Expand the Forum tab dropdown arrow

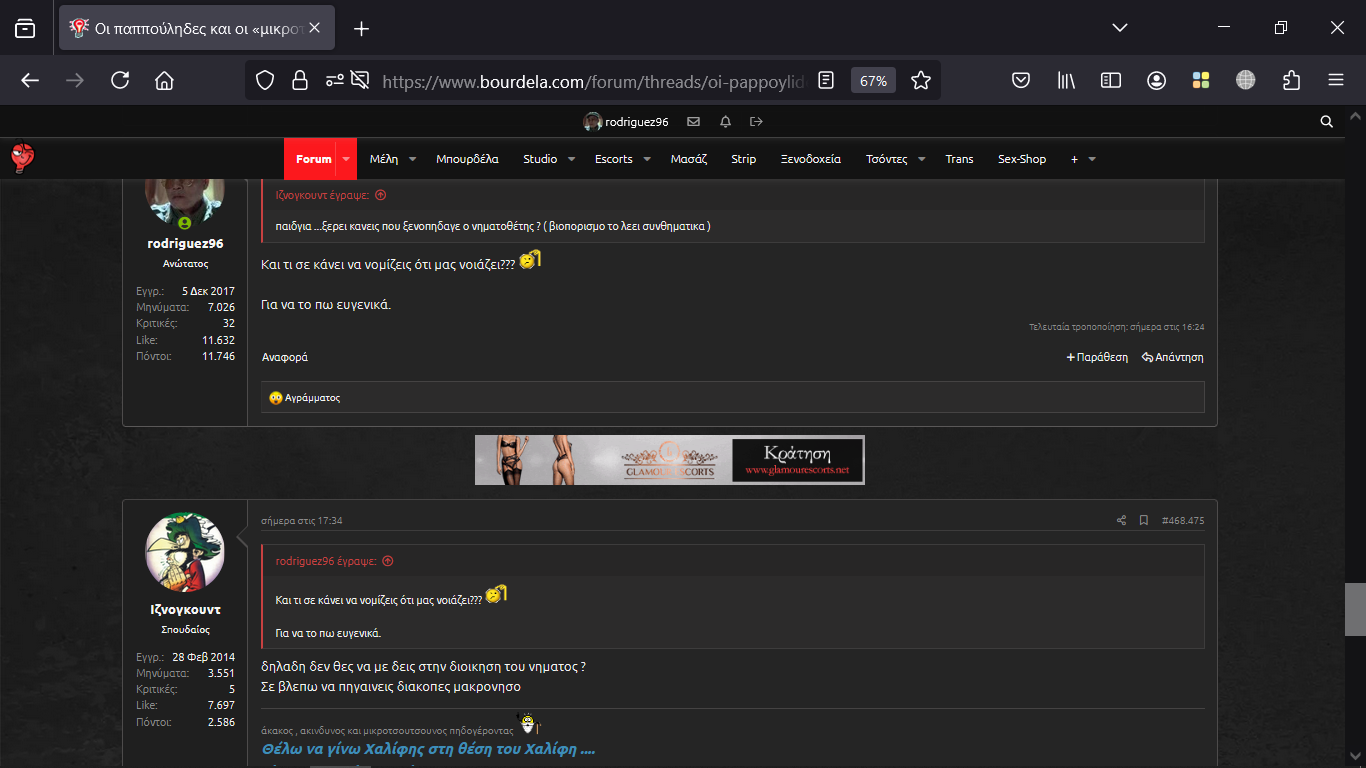347,159
